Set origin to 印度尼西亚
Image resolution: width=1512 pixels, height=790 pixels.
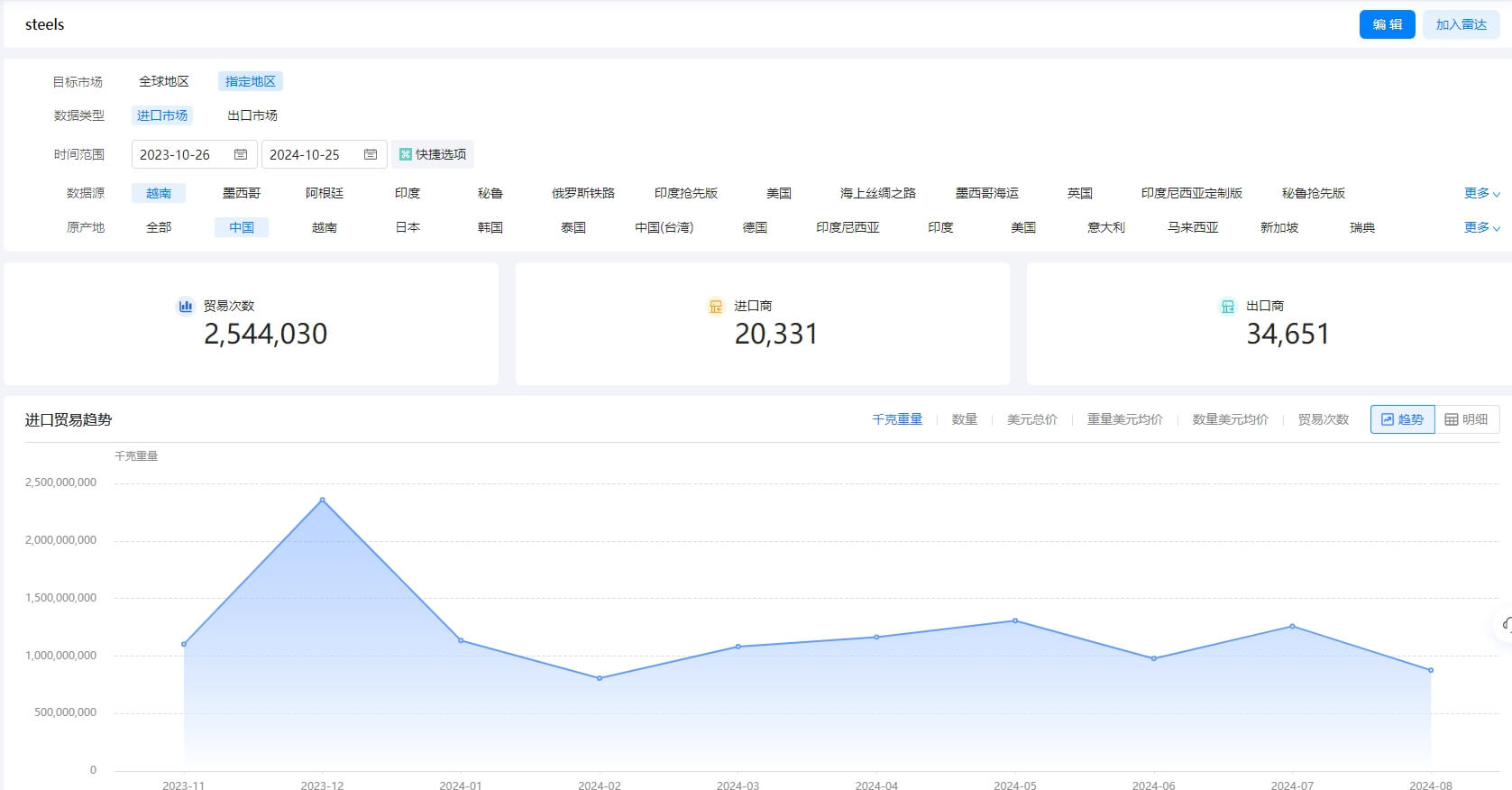point(848,227)
